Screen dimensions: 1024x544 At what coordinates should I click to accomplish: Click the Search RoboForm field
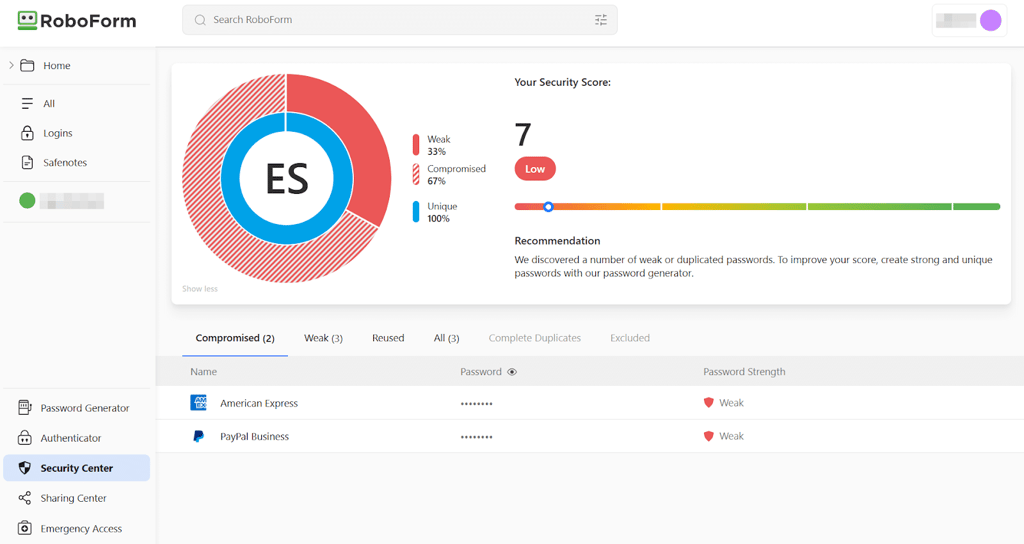pyautogui.click(x=400, y=20)
